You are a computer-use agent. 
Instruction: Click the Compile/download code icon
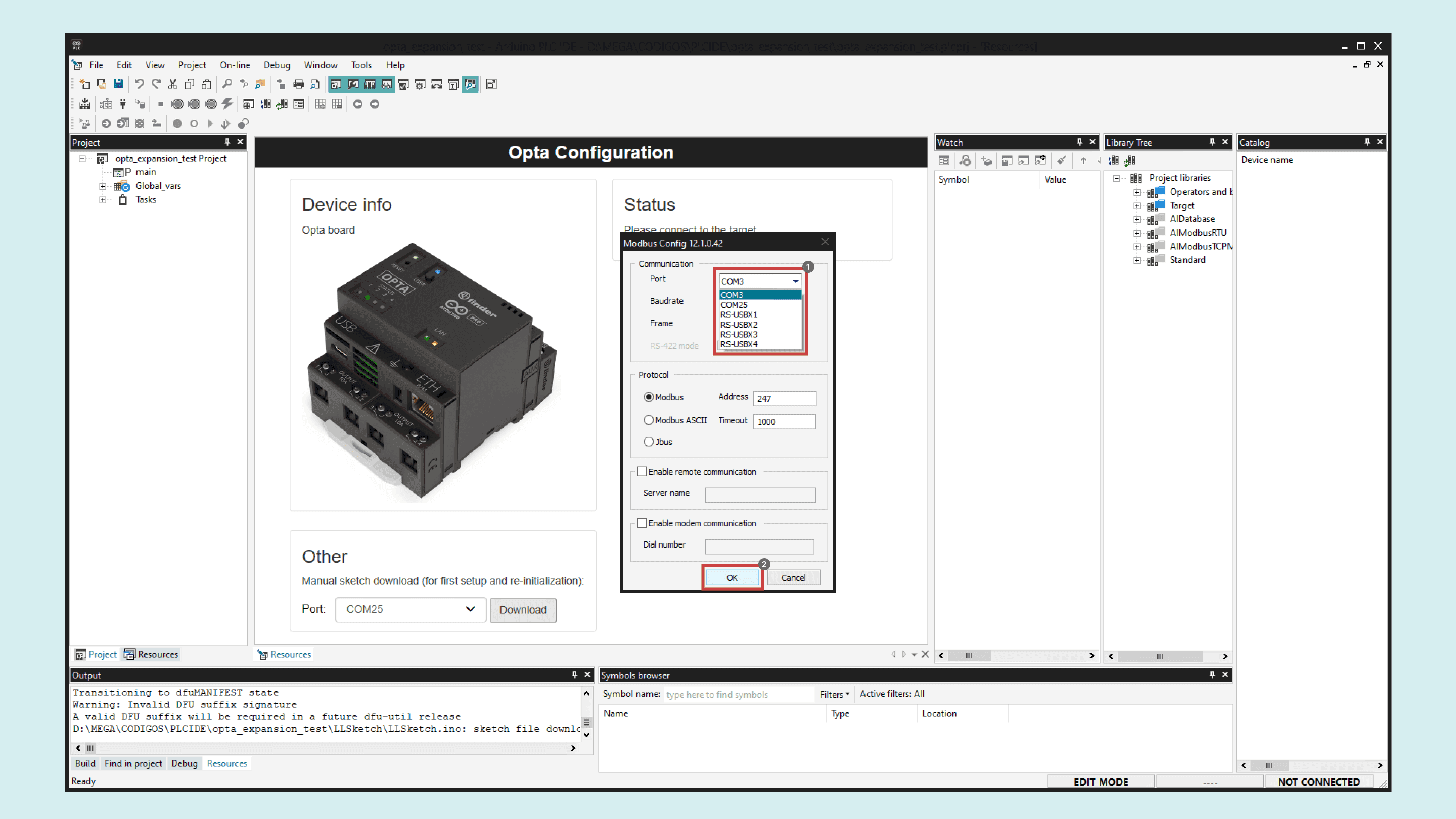coord(85,104)
